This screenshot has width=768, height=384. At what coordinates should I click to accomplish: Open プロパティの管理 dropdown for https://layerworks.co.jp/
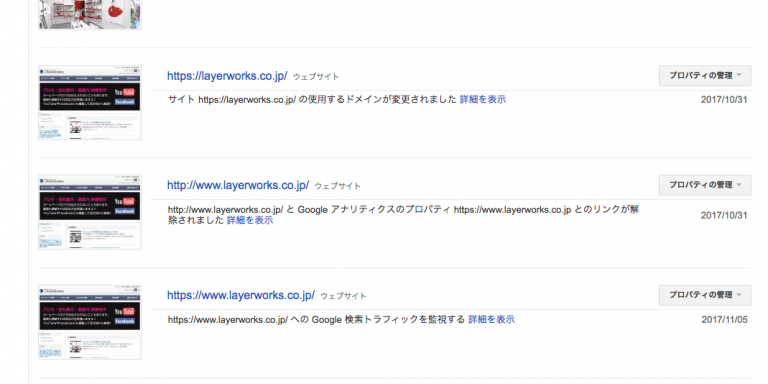coord(705,75)
